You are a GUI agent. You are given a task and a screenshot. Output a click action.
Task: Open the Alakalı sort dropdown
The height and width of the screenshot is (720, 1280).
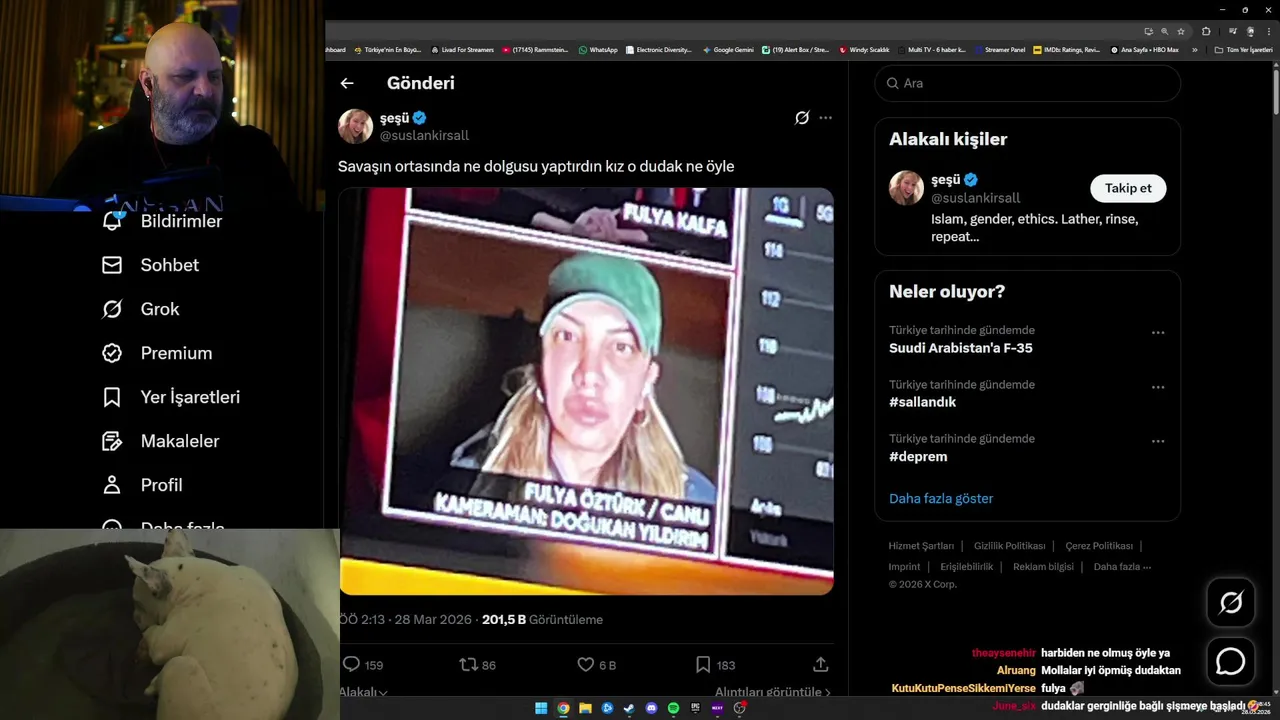click(363, 691)
